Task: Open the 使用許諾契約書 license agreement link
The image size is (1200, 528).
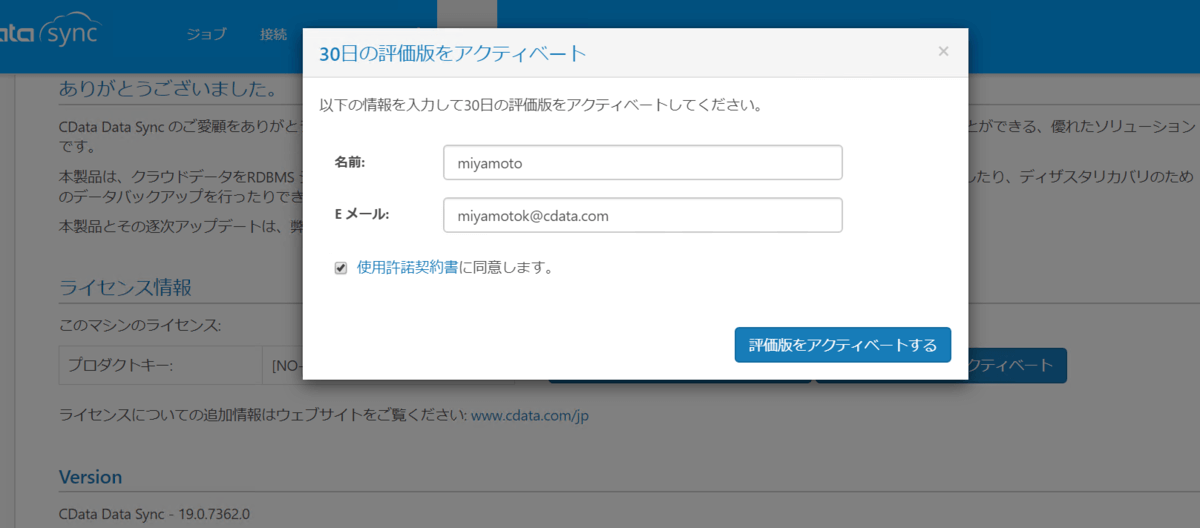Action: [x=408, y=268]
